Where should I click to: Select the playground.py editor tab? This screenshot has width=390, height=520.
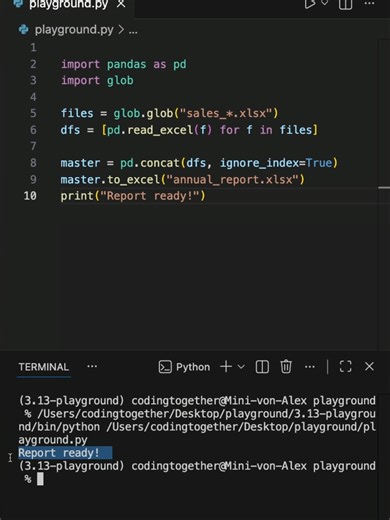[x=68, y=4]
